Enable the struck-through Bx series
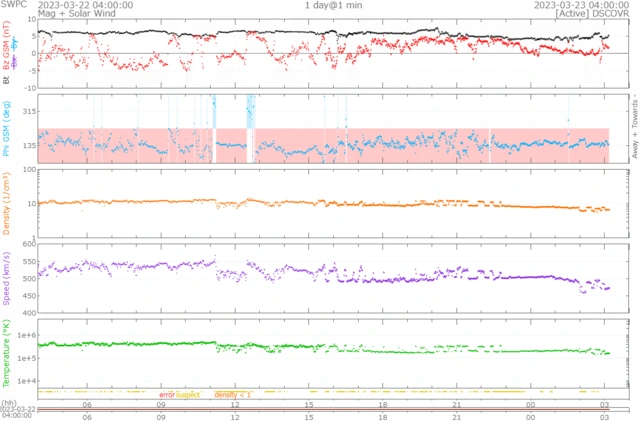 tap(14, 63)
